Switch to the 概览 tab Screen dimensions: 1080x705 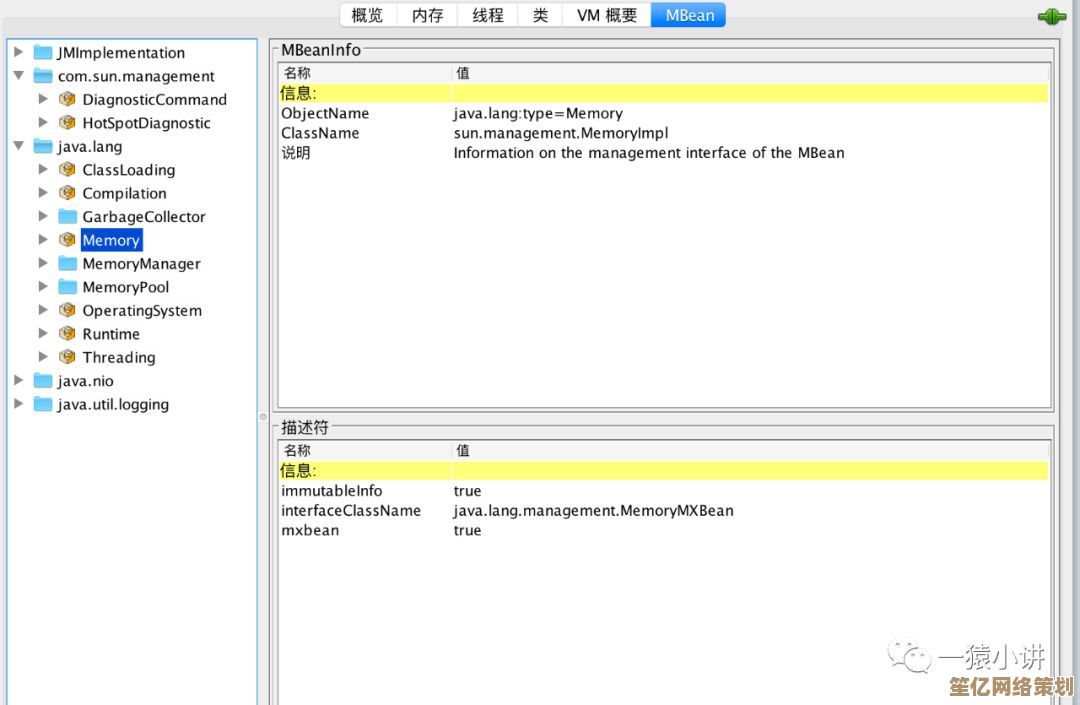[368, 15]
